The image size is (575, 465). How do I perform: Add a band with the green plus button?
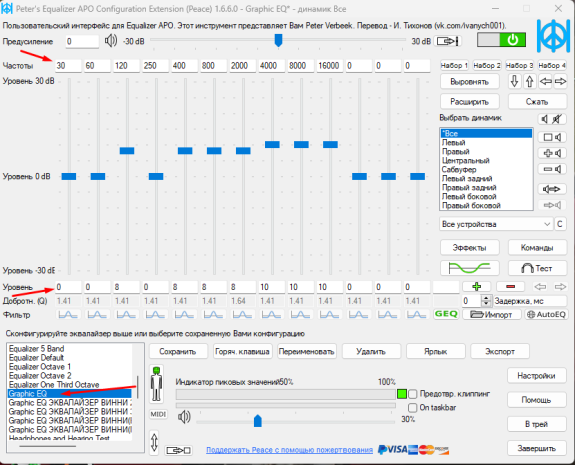tap(476, 286)
